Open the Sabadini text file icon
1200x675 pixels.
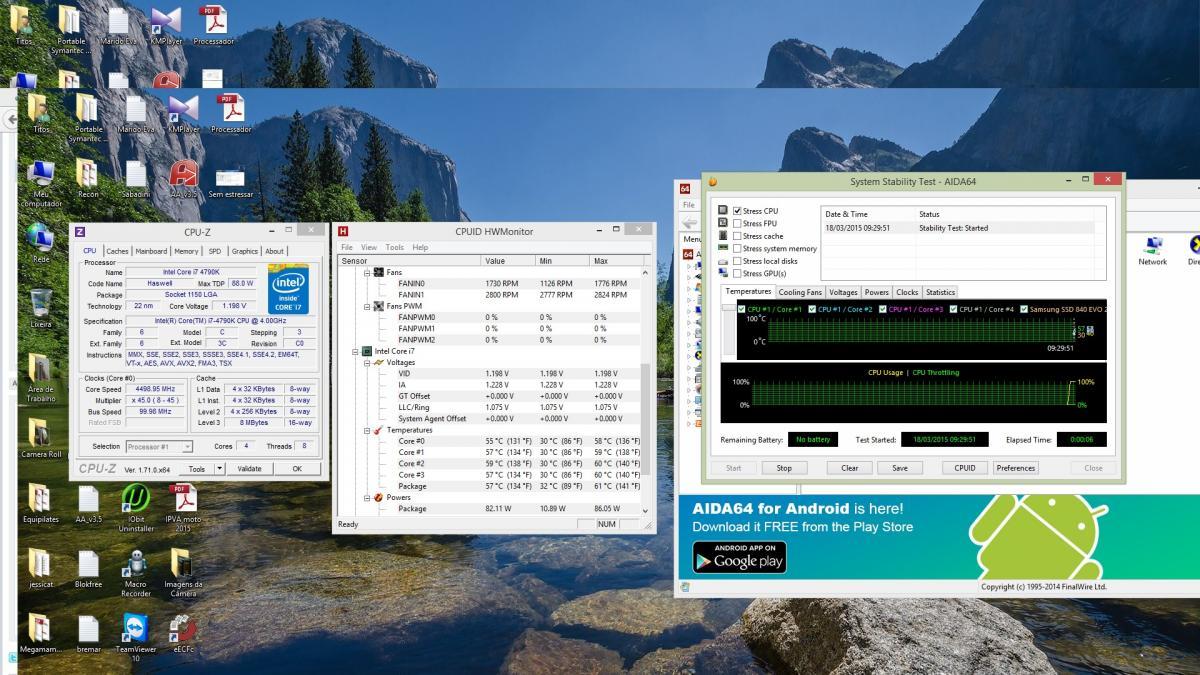(134, 174)
